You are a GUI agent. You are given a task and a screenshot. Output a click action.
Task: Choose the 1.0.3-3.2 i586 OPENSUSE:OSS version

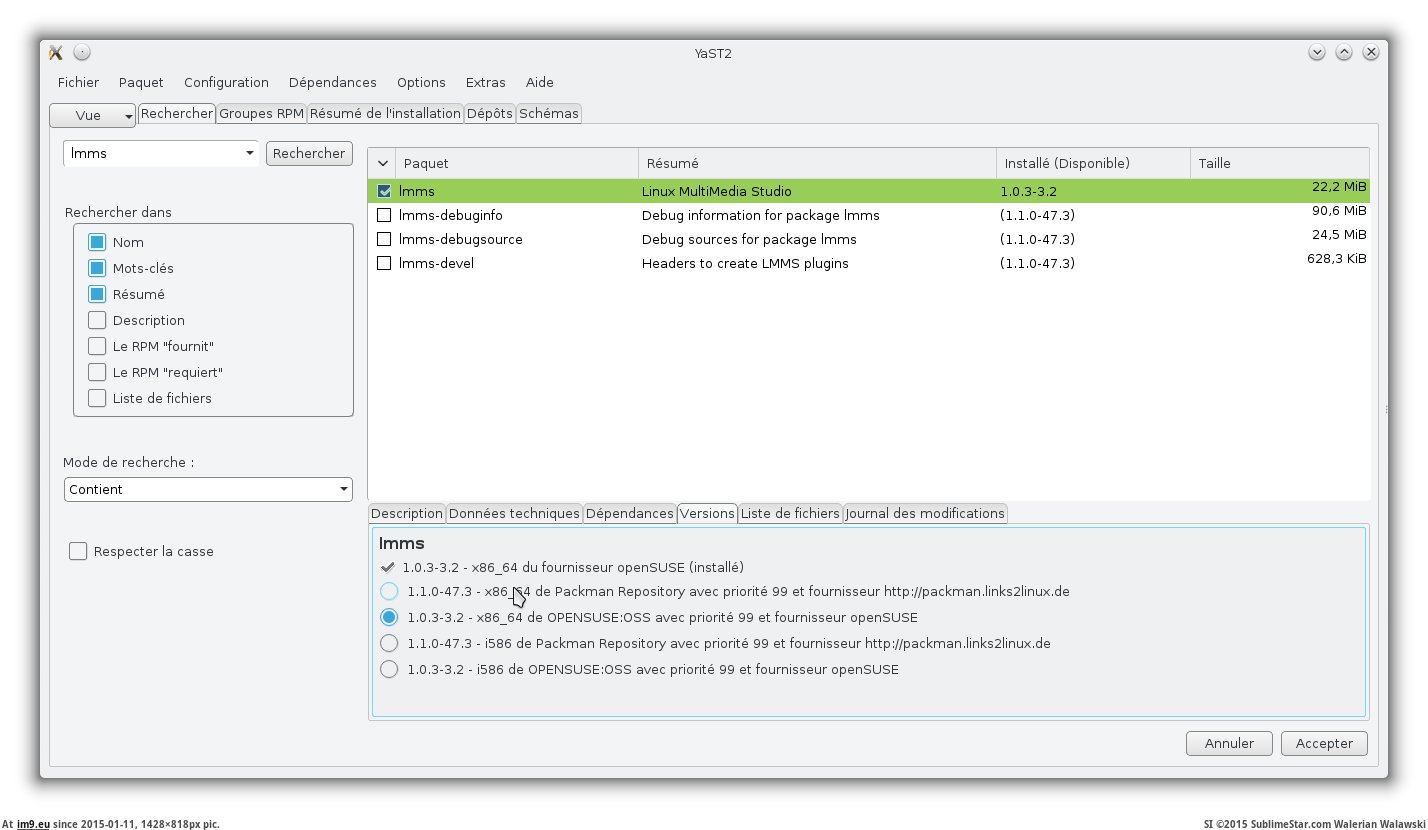coord(389,670)
